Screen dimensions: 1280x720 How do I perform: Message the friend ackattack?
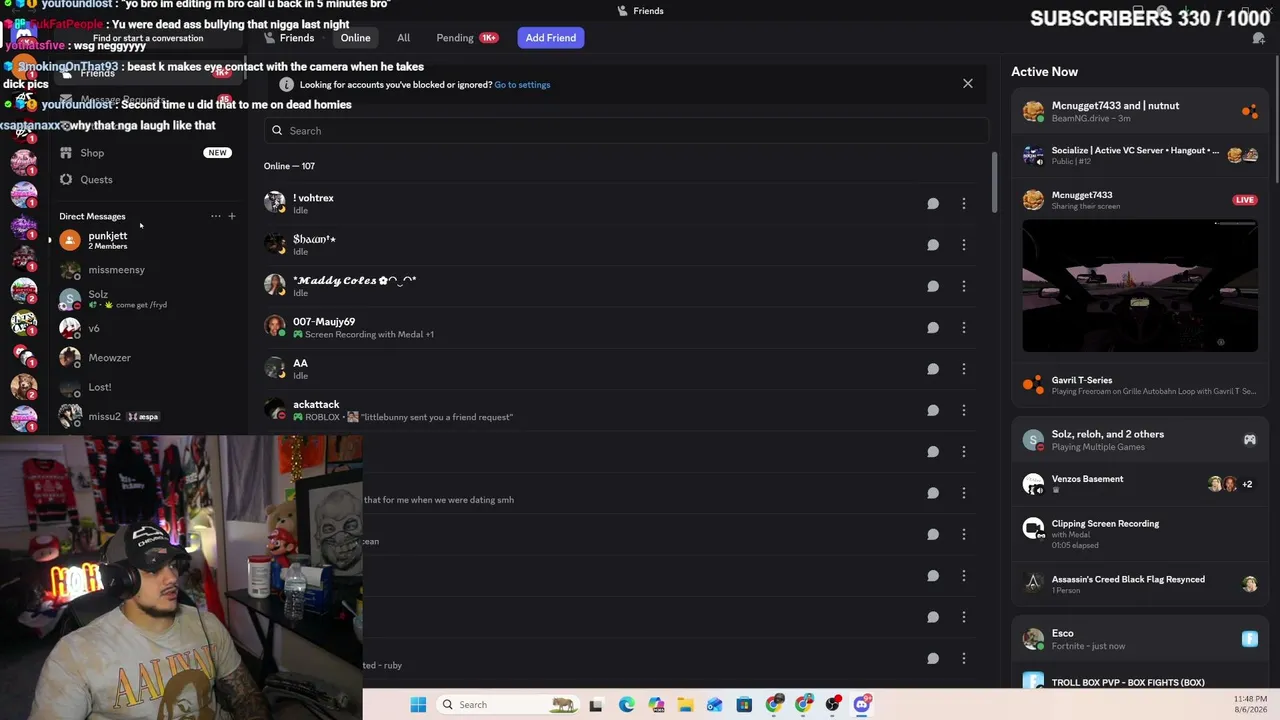pyautogui.click(x=933, y=410)
